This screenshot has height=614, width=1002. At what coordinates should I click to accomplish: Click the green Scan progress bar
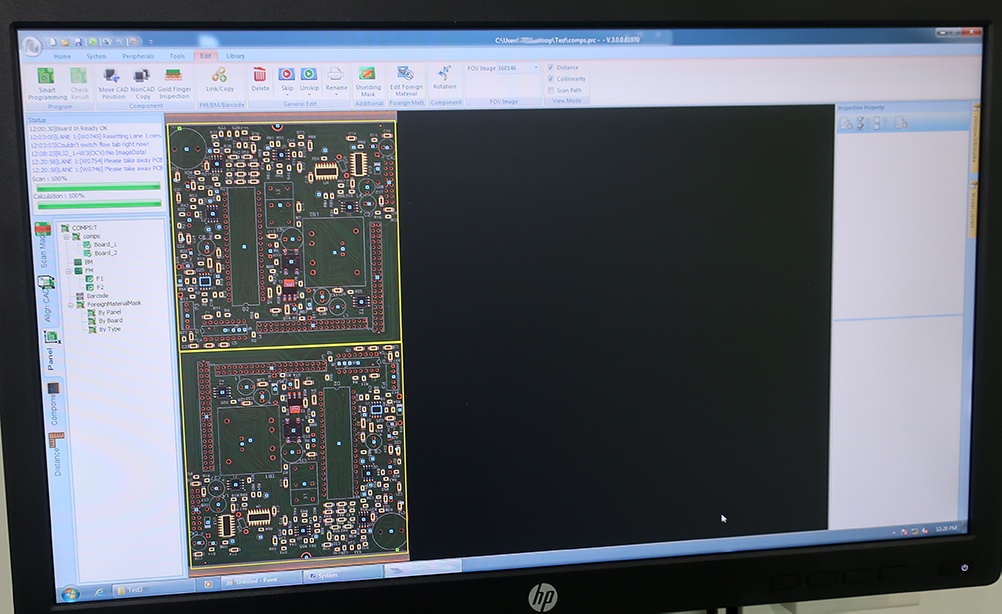pos(98,187)
